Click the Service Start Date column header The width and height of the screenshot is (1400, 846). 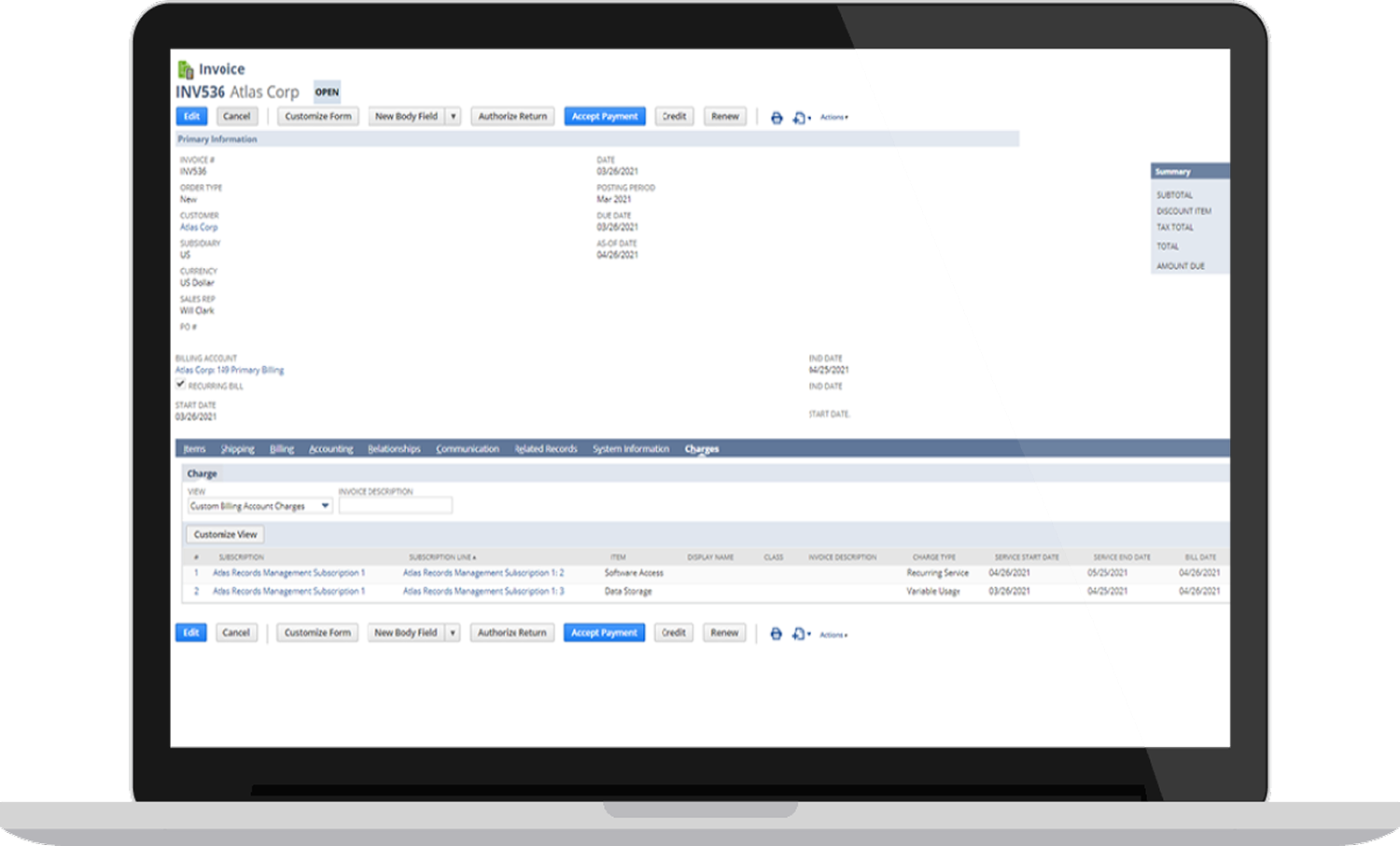(1027, 557)
